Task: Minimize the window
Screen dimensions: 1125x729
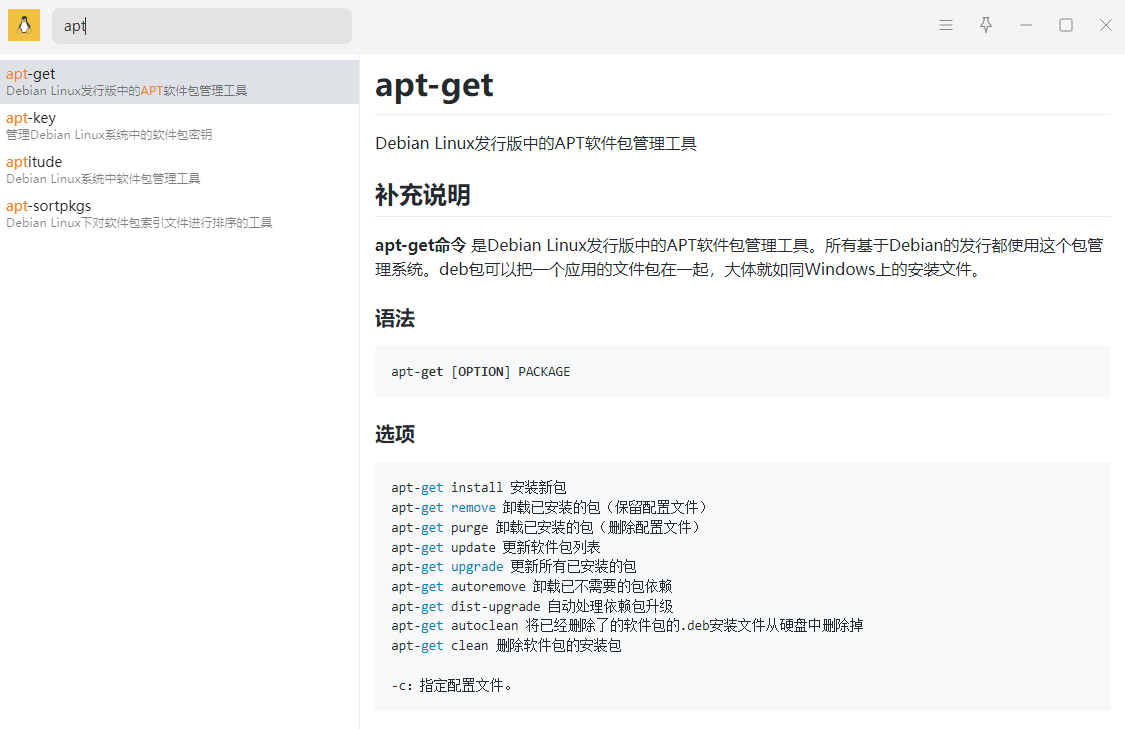Action: coord(1026,25)
